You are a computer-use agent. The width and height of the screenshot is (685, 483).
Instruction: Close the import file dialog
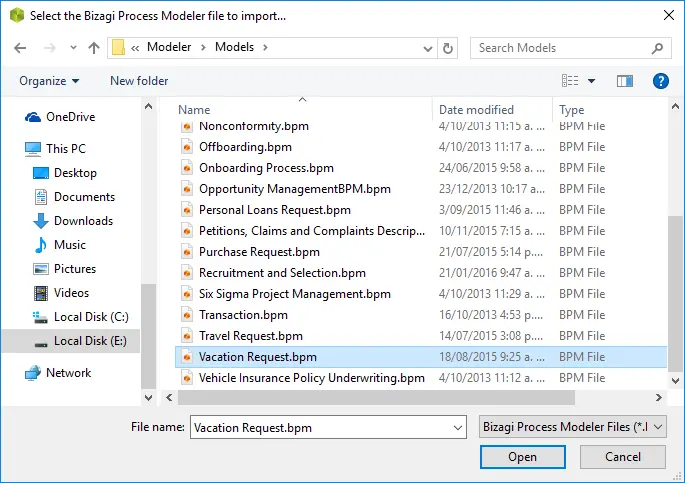click(x=668, y=15)
